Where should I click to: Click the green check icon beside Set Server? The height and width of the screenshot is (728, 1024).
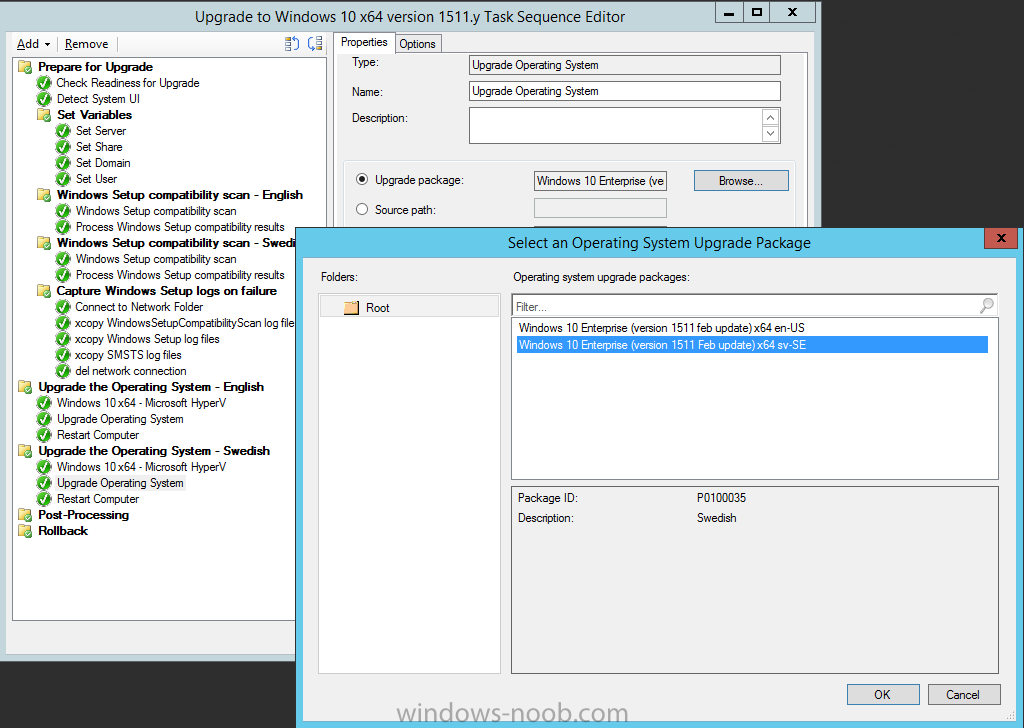click(x=63, y=131)
